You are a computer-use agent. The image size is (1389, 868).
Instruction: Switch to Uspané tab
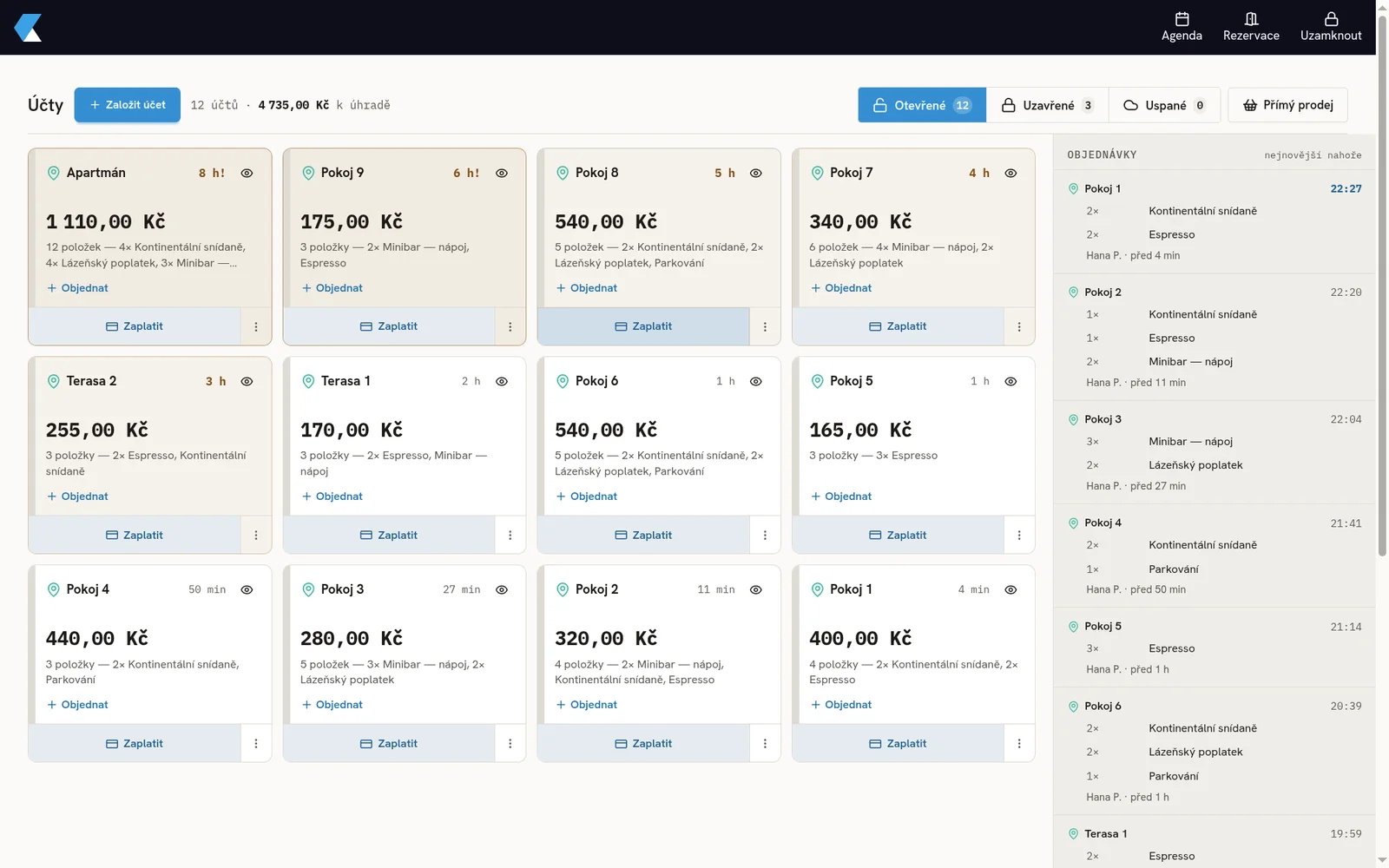[1164, 105]
